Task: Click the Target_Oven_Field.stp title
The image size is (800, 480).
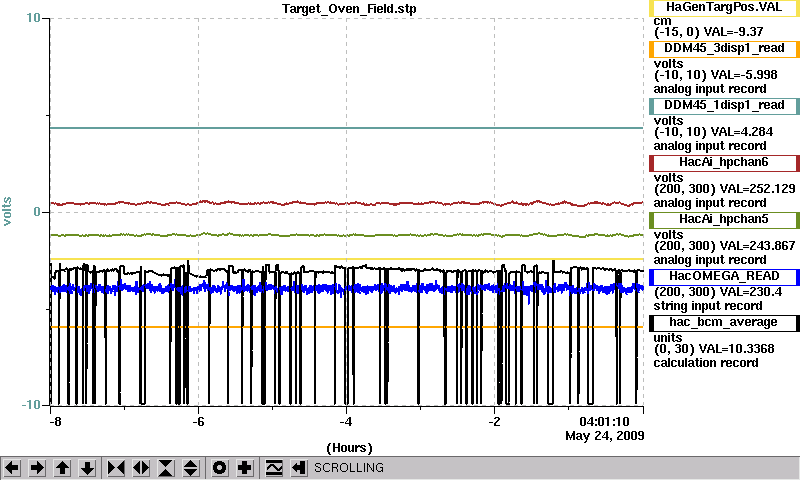Action: click(349, 9)
